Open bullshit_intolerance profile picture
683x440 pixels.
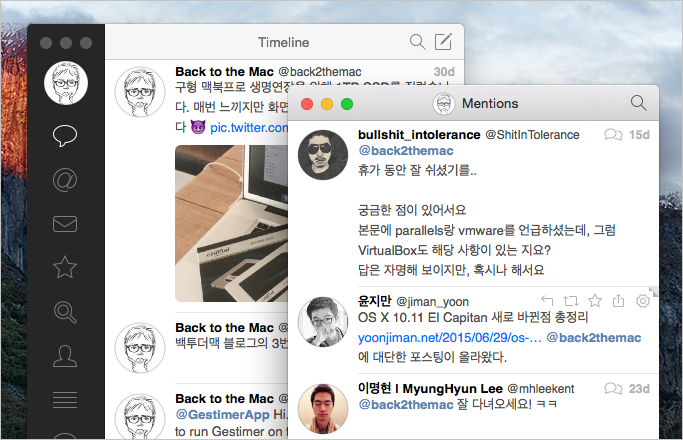tap(323, 155)
